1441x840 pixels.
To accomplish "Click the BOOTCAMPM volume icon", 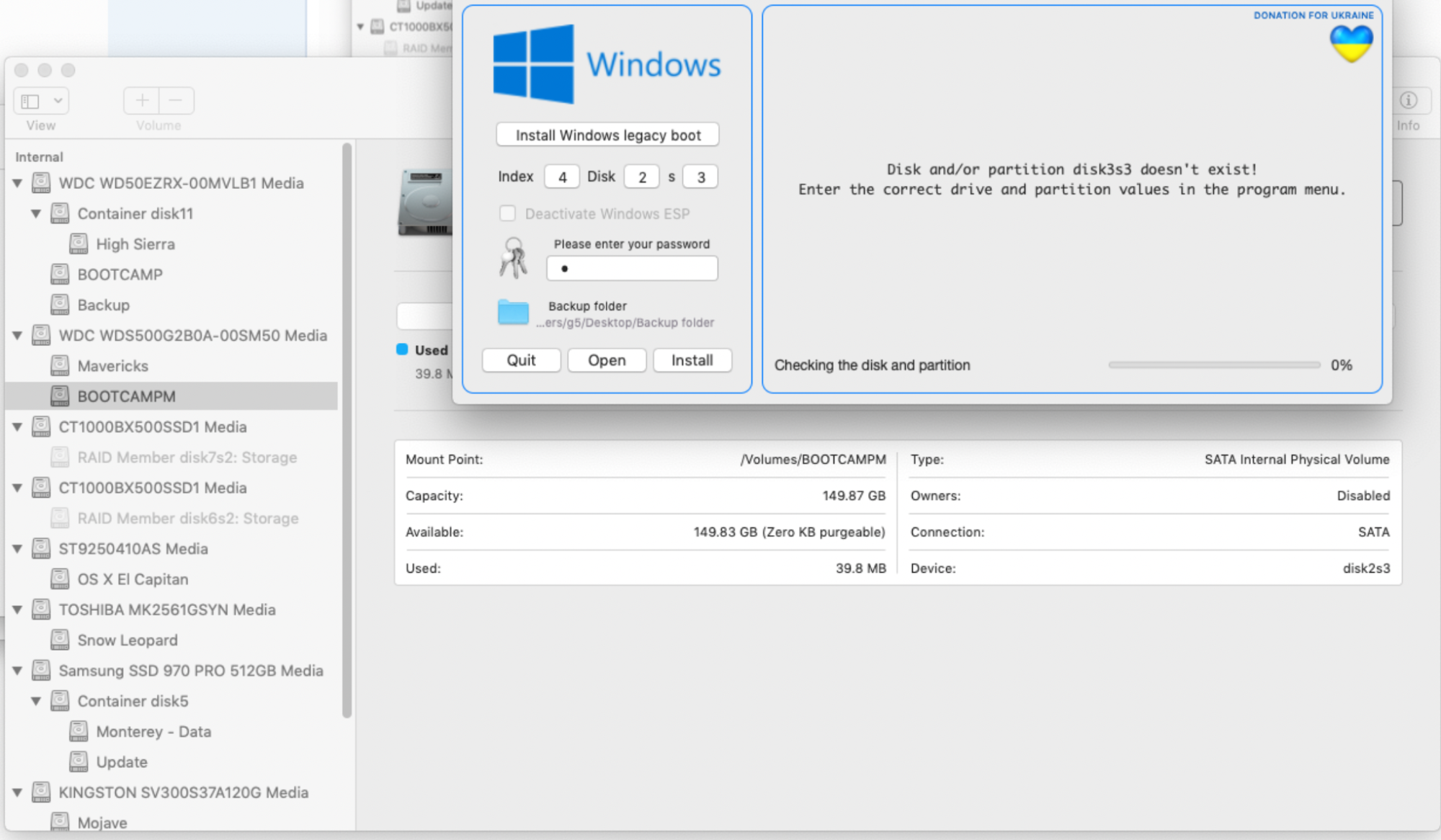I will 60,396.
